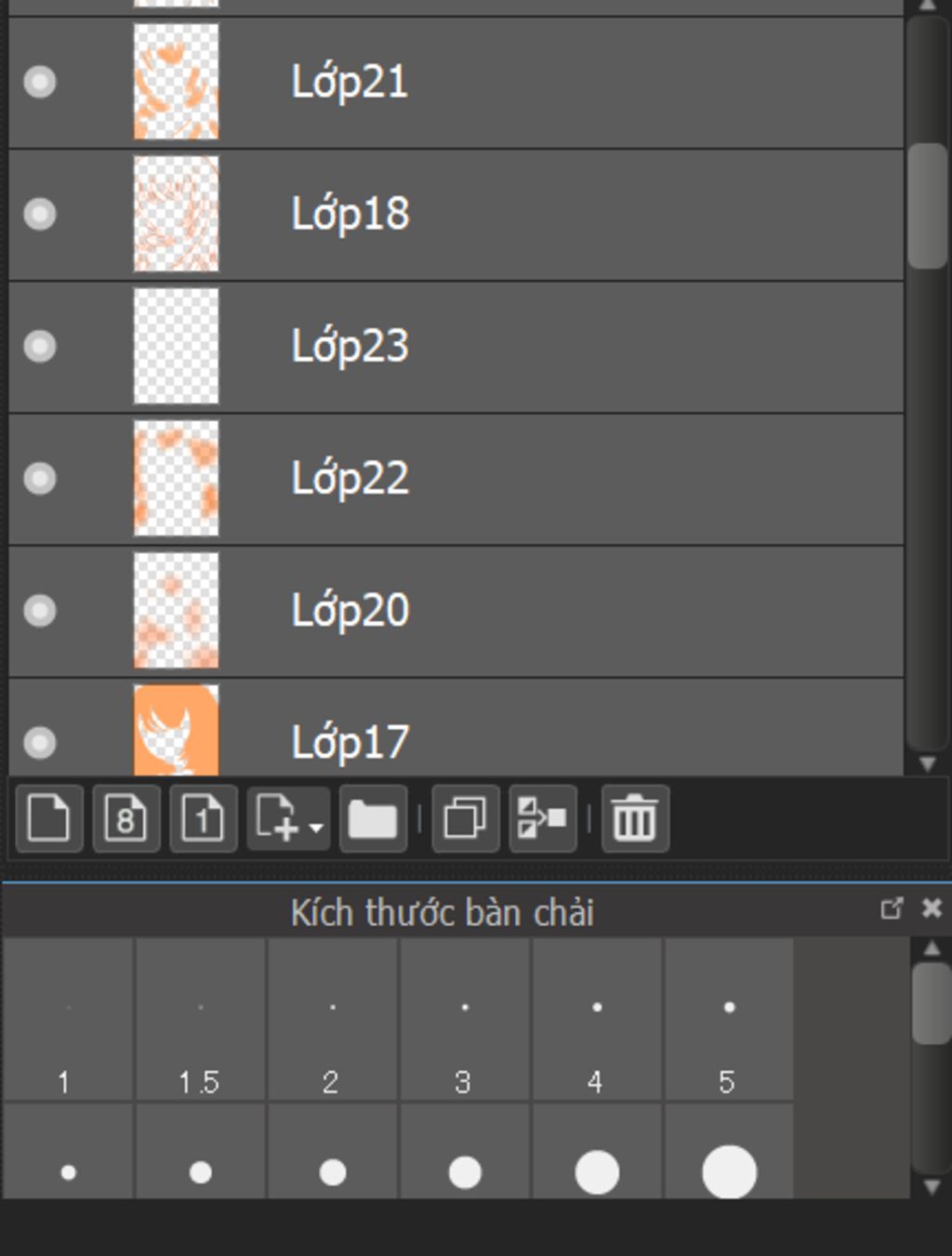Create a new color layer
The width and height of the screenshot is (952, 1256).
pos(49,819)
